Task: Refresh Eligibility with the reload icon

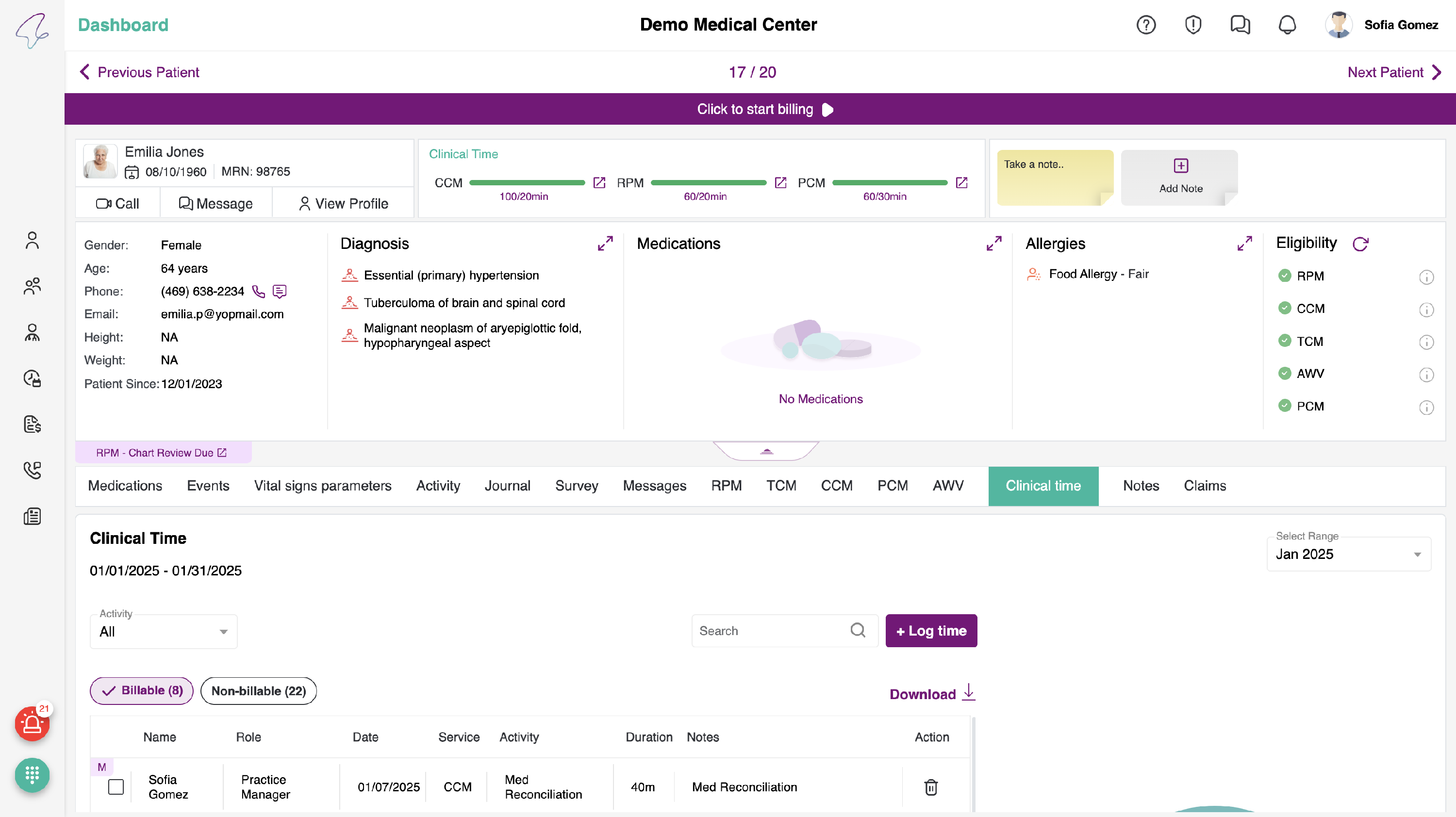Action: (1360, 244)
